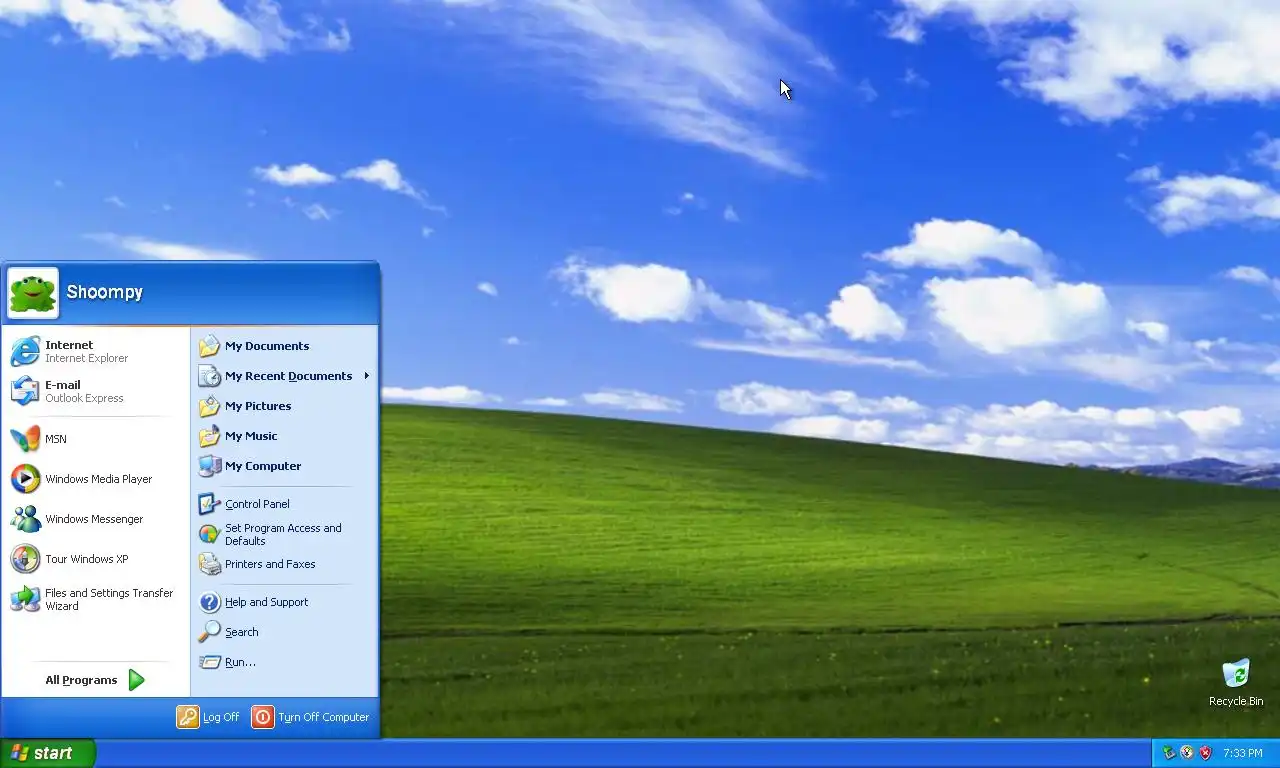Screen dimensions: 1280x768
Task: Click the Run... label
Action: point(240,662)
